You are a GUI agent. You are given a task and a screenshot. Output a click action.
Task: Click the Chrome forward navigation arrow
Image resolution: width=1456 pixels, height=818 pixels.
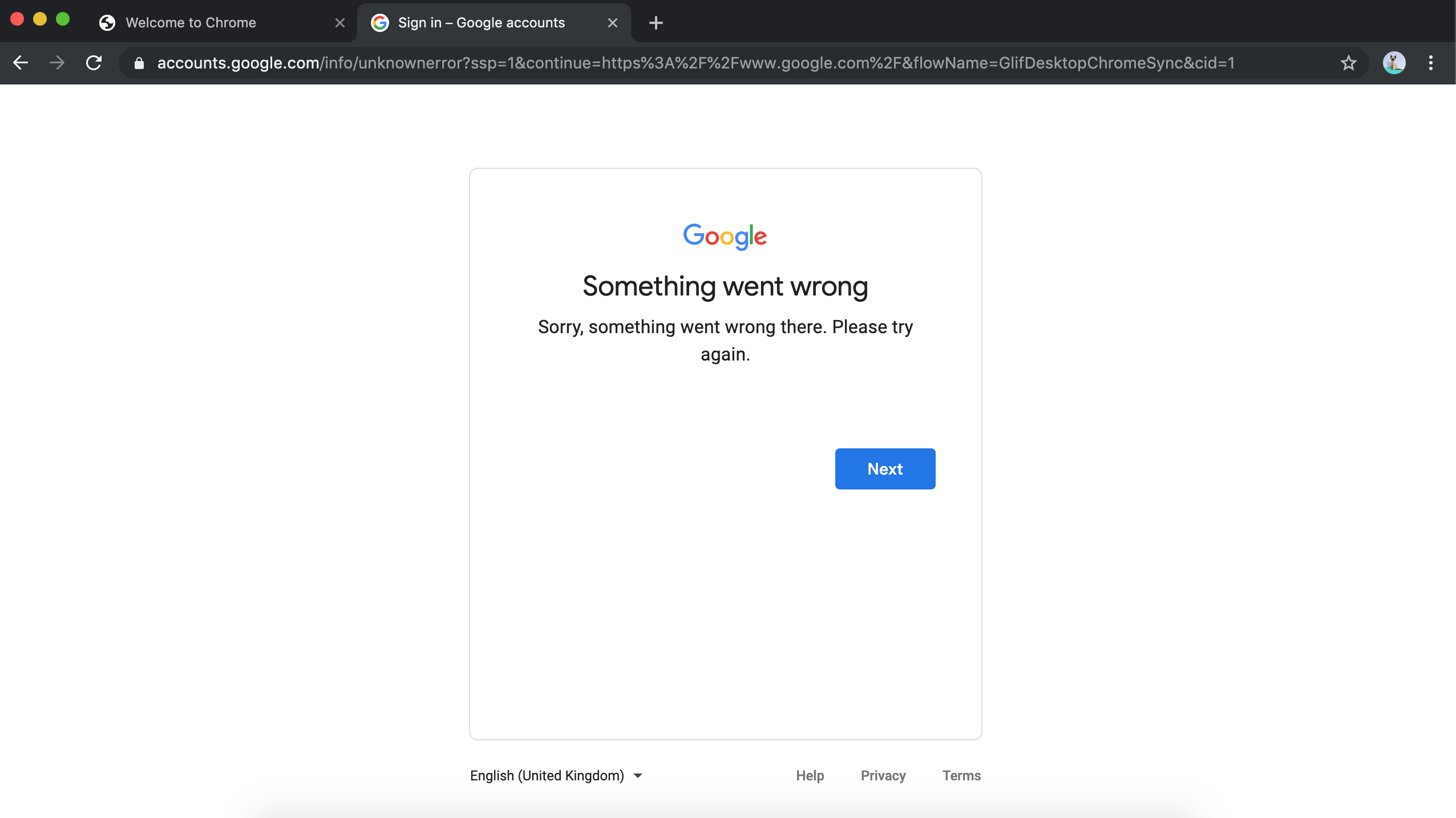(x=57, y=63)
